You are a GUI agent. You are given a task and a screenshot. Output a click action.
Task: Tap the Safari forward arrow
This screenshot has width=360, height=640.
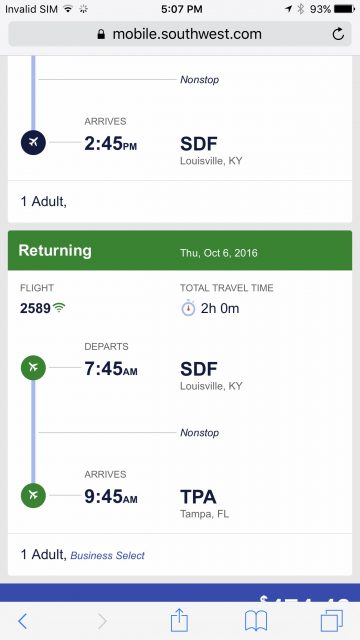pos(102,621)
